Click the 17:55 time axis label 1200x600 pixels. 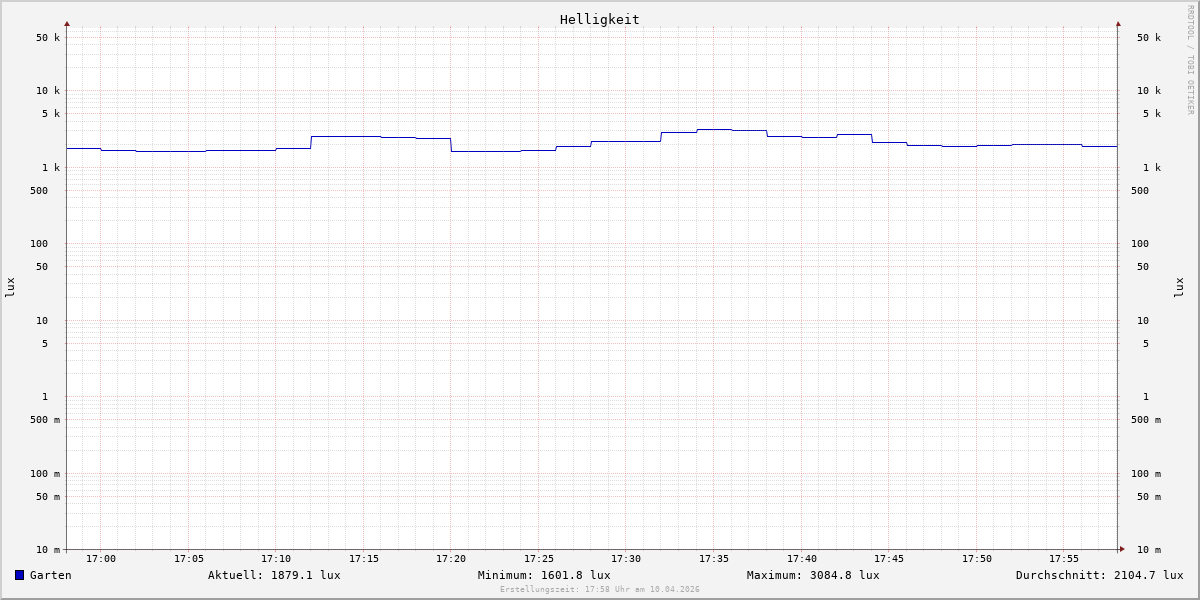click(1064, 559)
